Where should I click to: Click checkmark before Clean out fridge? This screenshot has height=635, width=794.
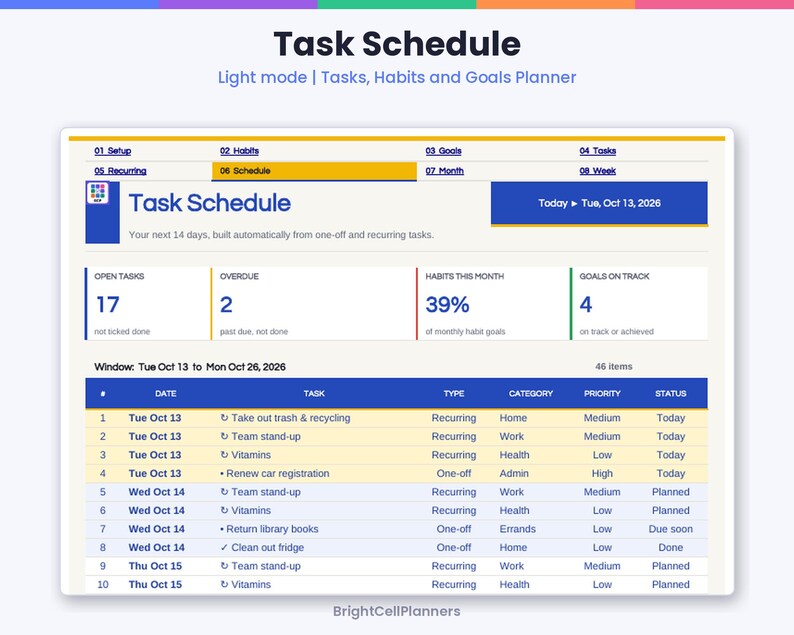pos(224,547)
